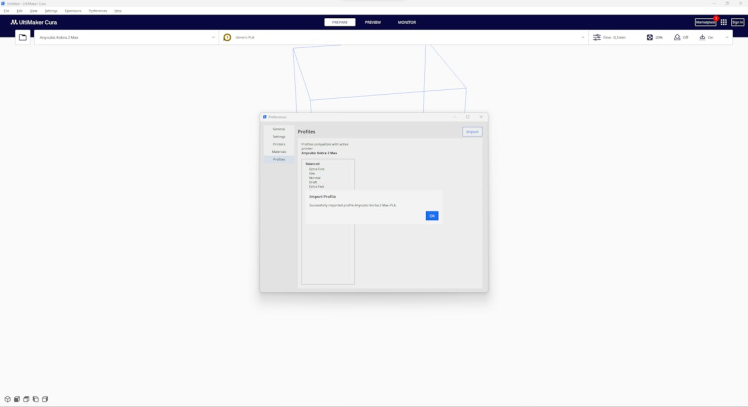Select Settings in Preferences sidebar

pyautogui.click(x=279, y=136)
